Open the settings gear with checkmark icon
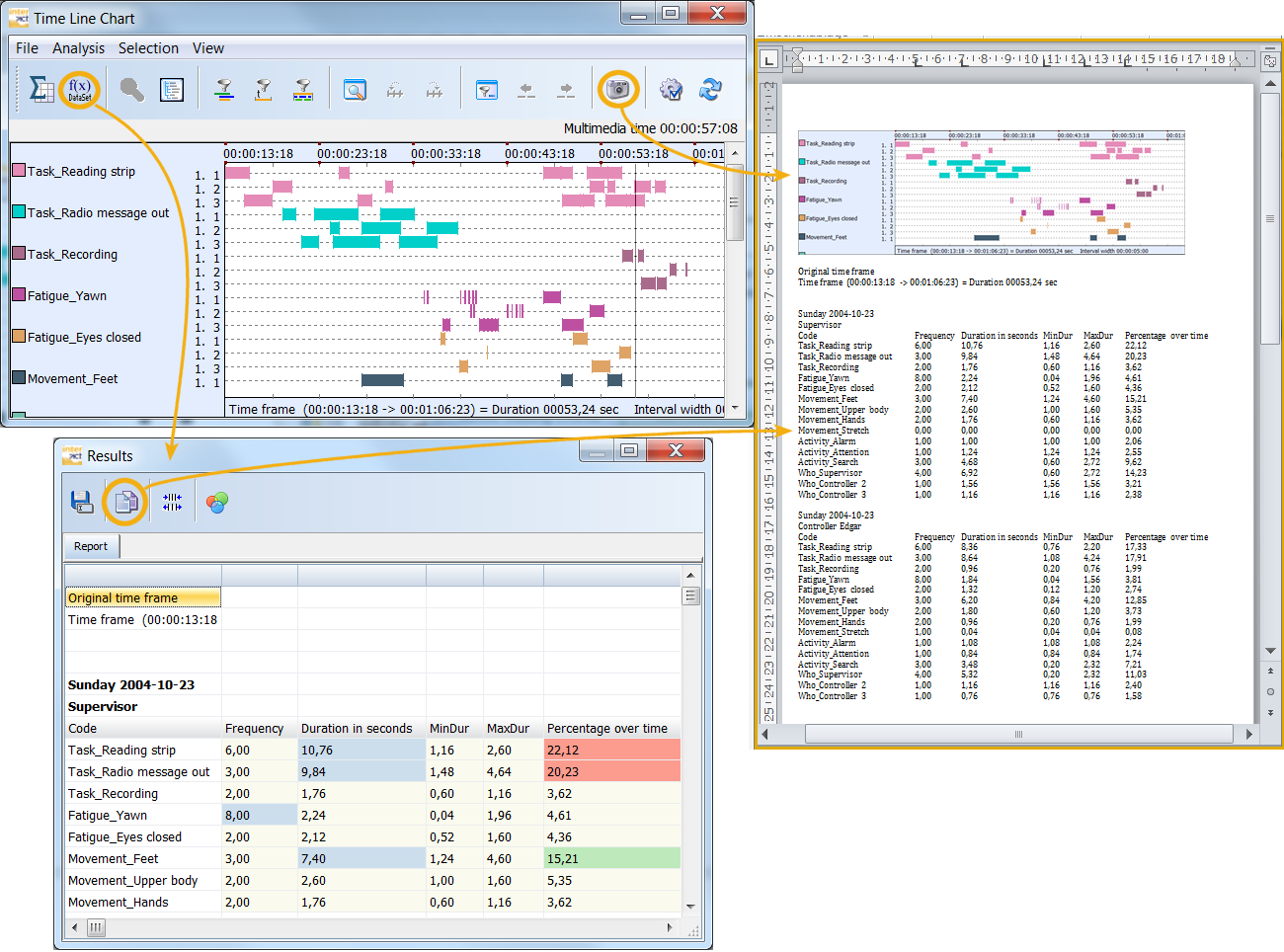1284x952 pixels. [x=671, y=90]
